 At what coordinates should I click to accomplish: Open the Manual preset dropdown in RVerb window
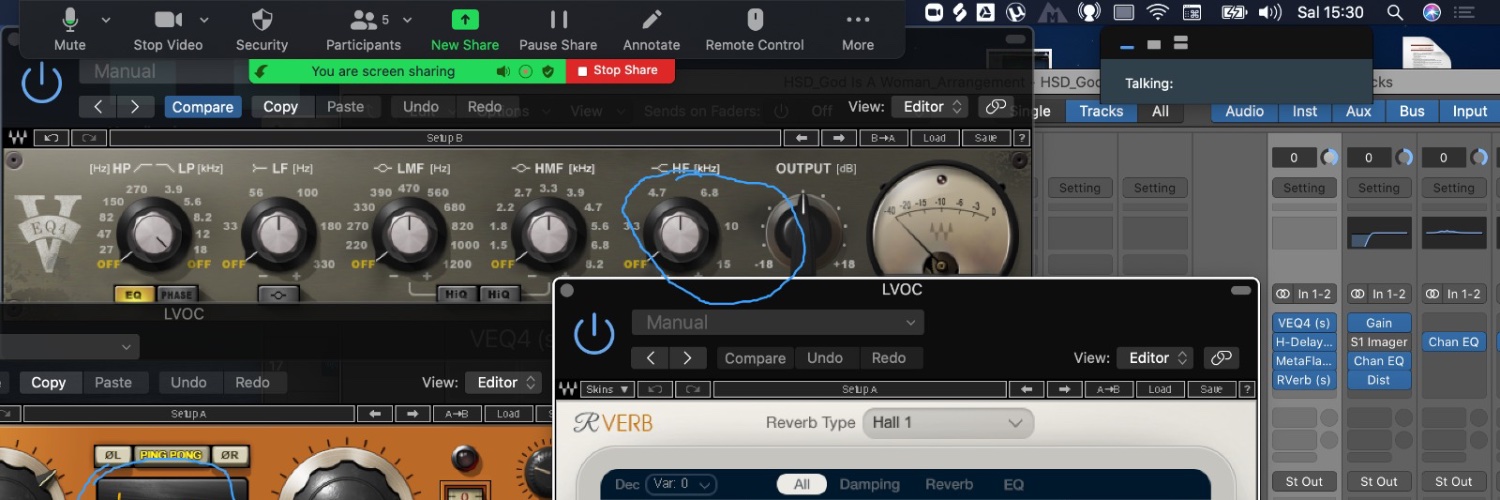click(778, 323)
